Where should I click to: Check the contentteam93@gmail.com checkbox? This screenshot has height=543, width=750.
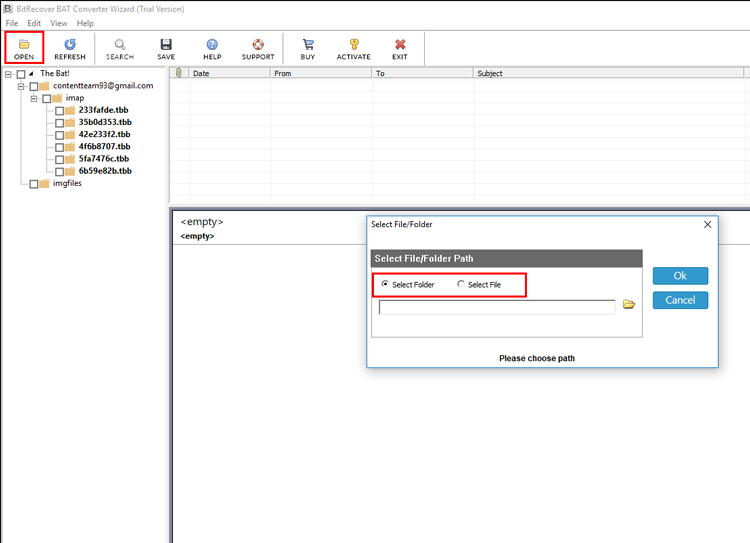coord(33,87)
